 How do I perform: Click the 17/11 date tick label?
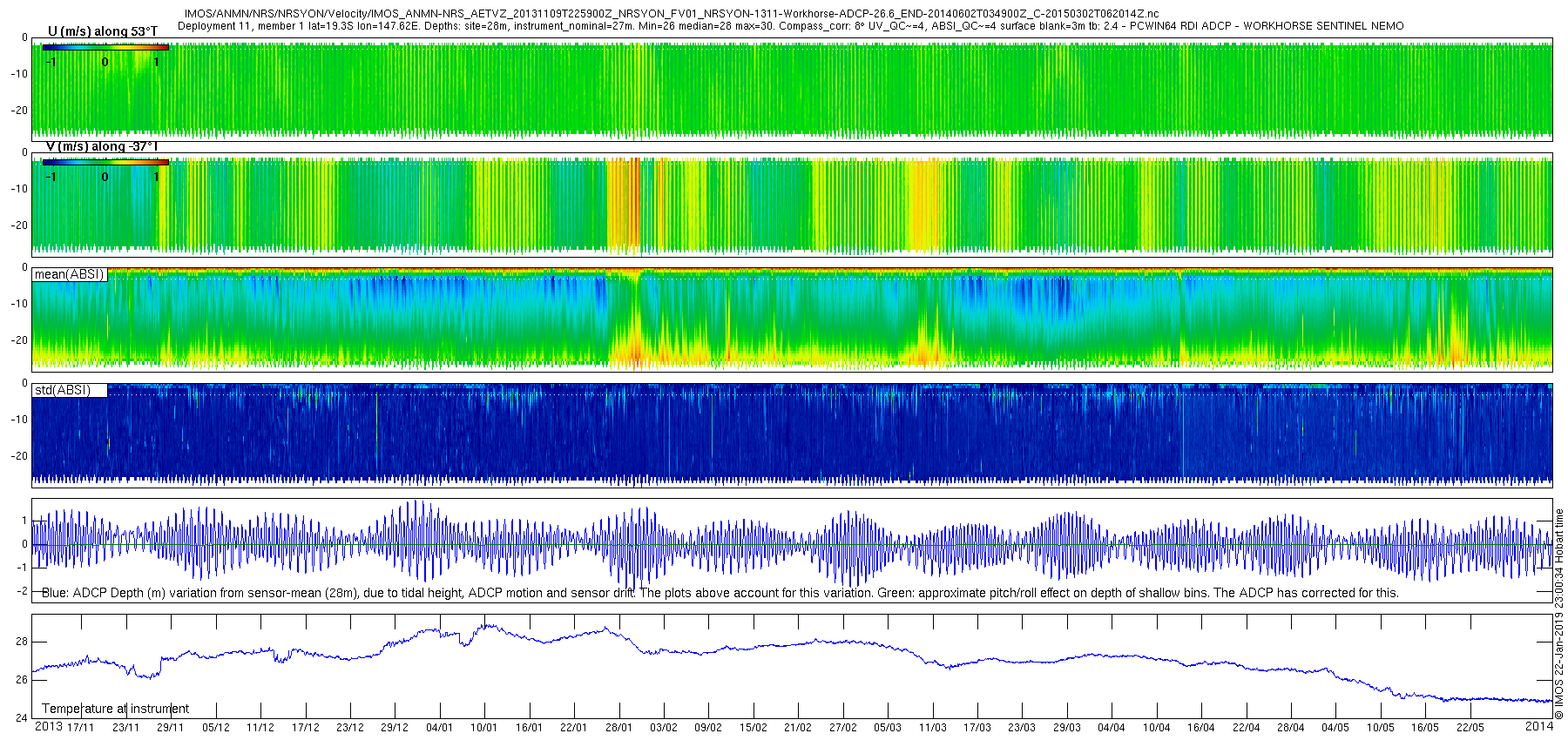point(81,728)
